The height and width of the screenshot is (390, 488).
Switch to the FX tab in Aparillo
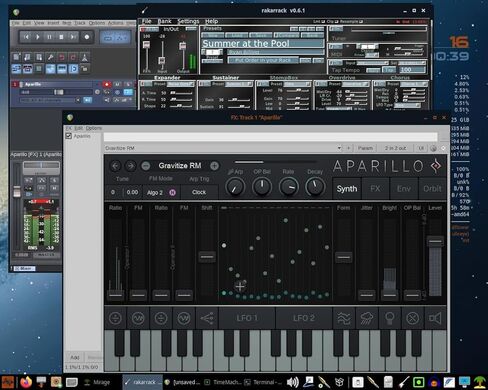pyautogui.click(x=375, y=189)
